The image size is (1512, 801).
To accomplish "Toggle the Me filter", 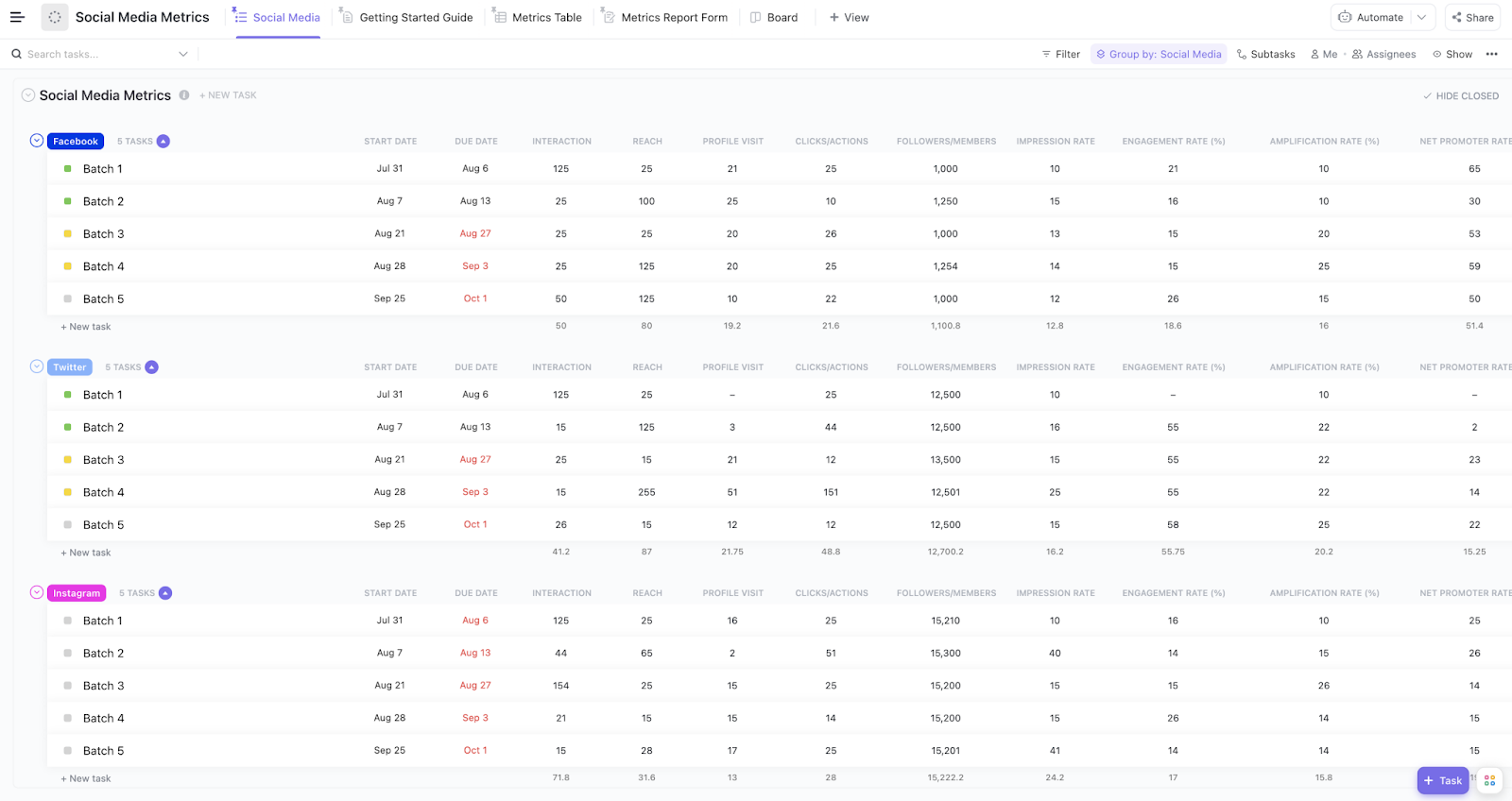I will pyautogui.click(x=1324, y=54).
